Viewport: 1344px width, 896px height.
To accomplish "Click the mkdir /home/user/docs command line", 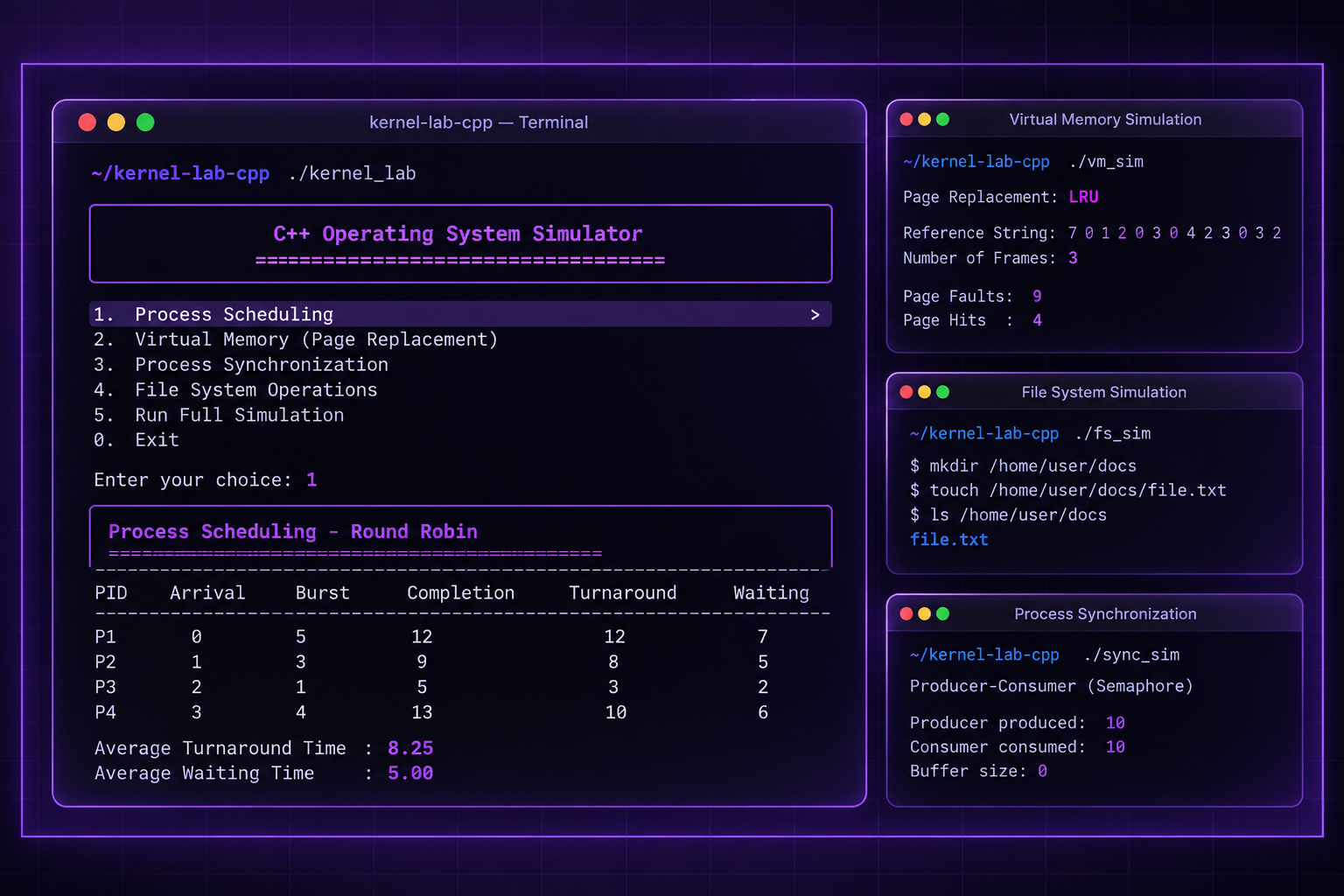I will [1023, 466].
